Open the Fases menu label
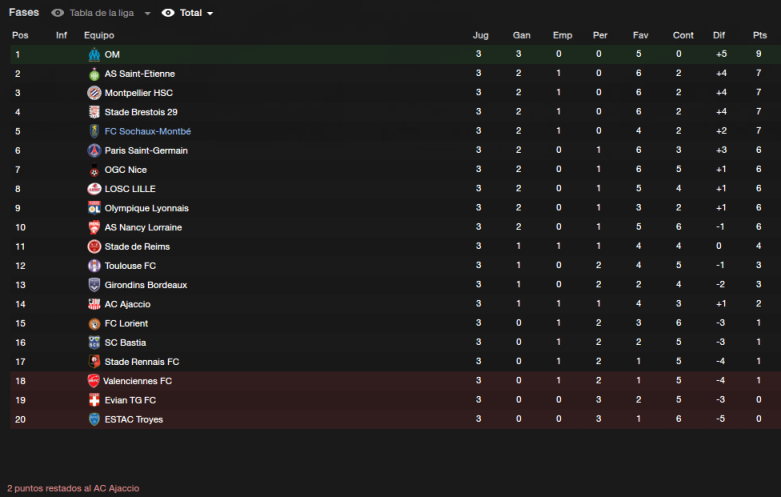 pyautogui.click(x=24, y=12)
